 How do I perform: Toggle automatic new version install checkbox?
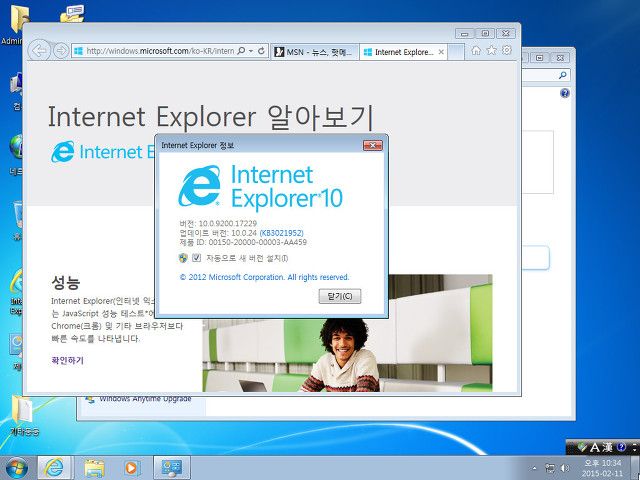(x=196, y=258)
